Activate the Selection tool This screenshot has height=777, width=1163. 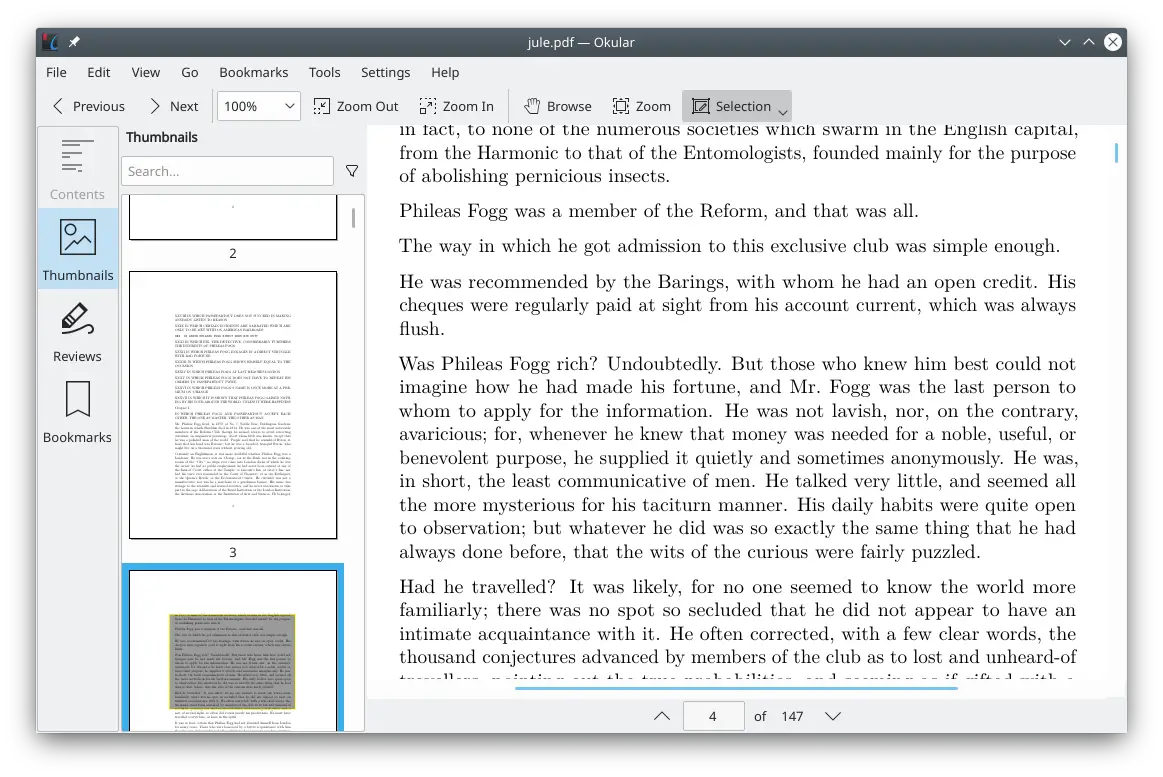click(x=731, y=106)
